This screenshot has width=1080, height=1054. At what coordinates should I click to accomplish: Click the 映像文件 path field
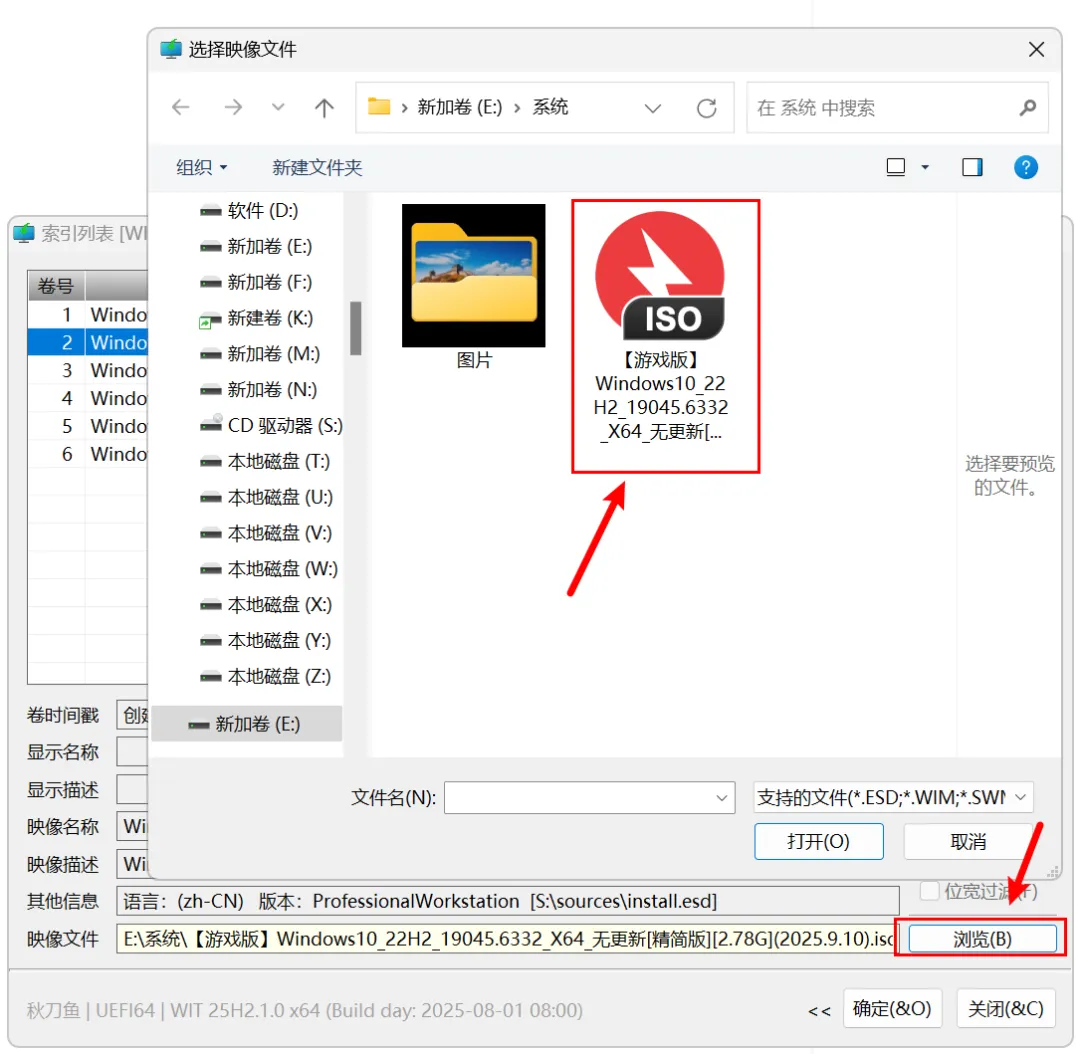[x=508, y=939]
